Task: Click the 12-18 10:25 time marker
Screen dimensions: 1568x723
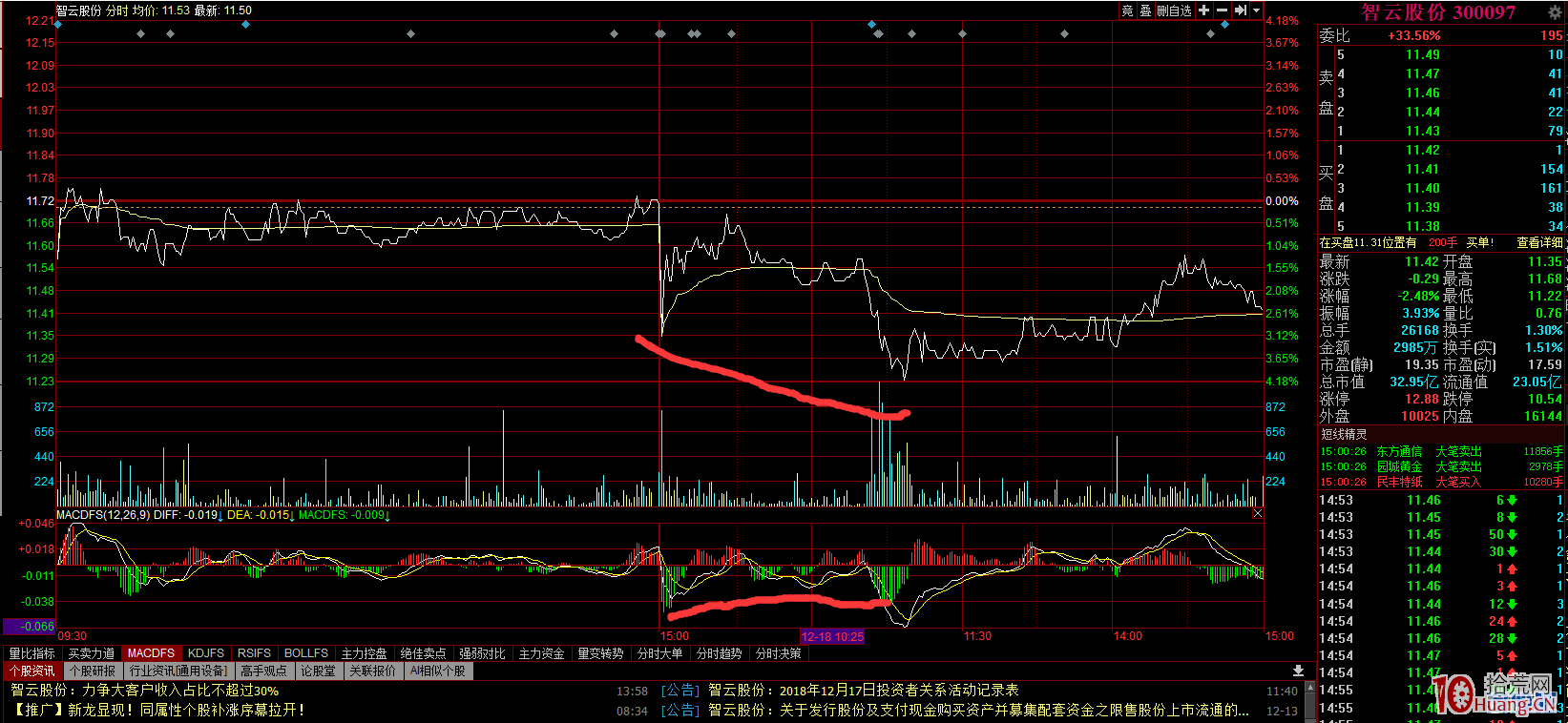Action: pos(832,636)
